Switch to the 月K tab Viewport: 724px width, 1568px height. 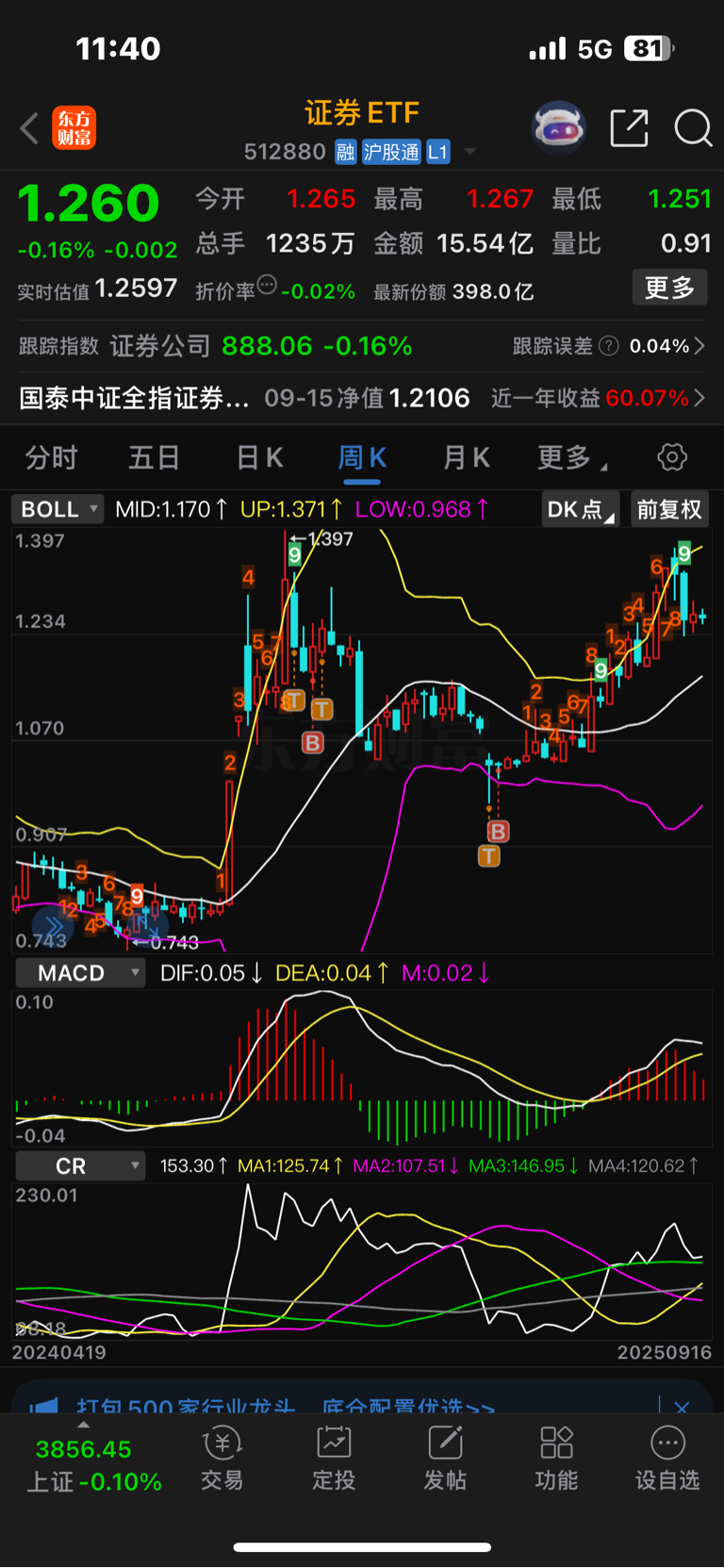[x=467, y=458]
